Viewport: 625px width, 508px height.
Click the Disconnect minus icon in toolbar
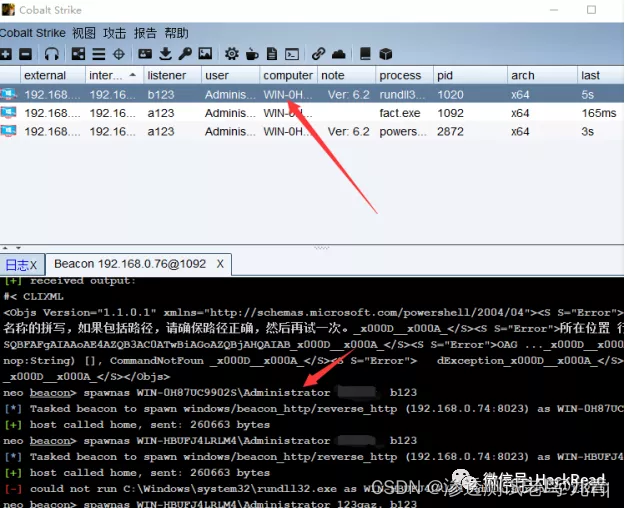click(x=25, y=53)
